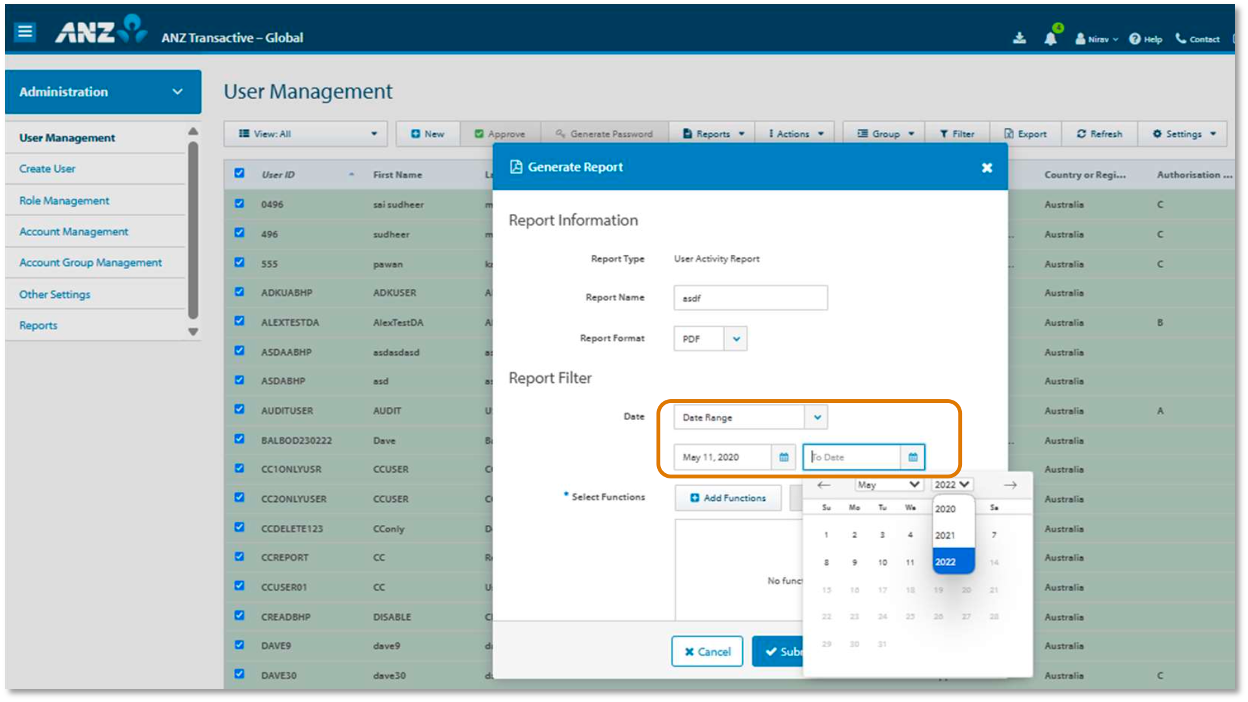The image size is (1248, 702).
Task: Click the Cancel button
Action: point(707,652)
